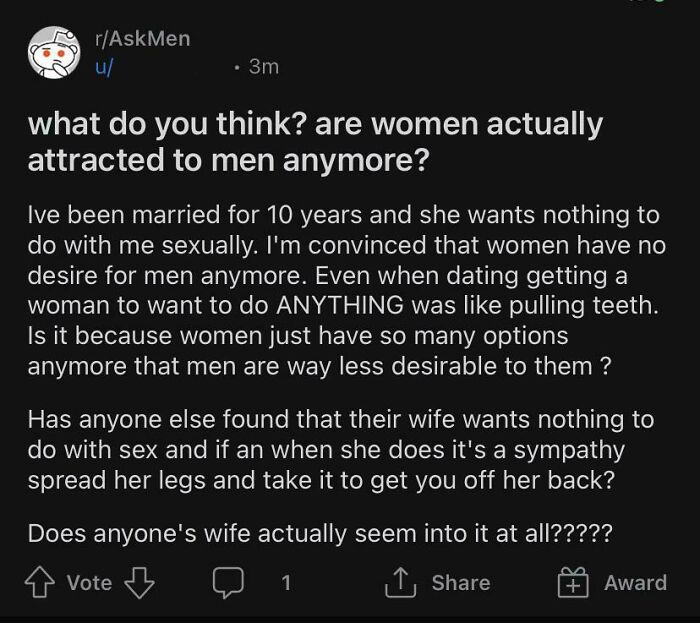The width and height of the screenshot is (700, 623).
Task: Open the r/AskMen subreddit link
Action: point(142,39)
